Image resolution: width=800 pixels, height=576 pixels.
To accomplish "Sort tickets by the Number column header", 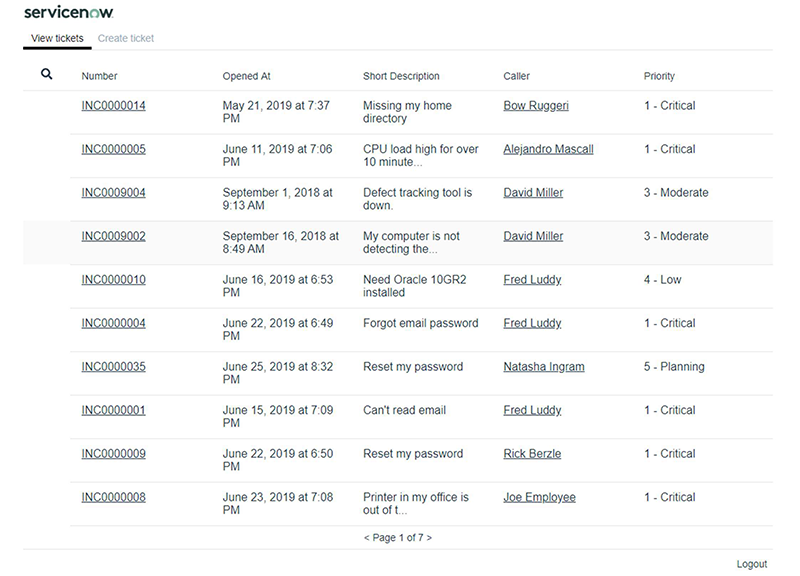I will pyautogui.click(x=96, y=75).
